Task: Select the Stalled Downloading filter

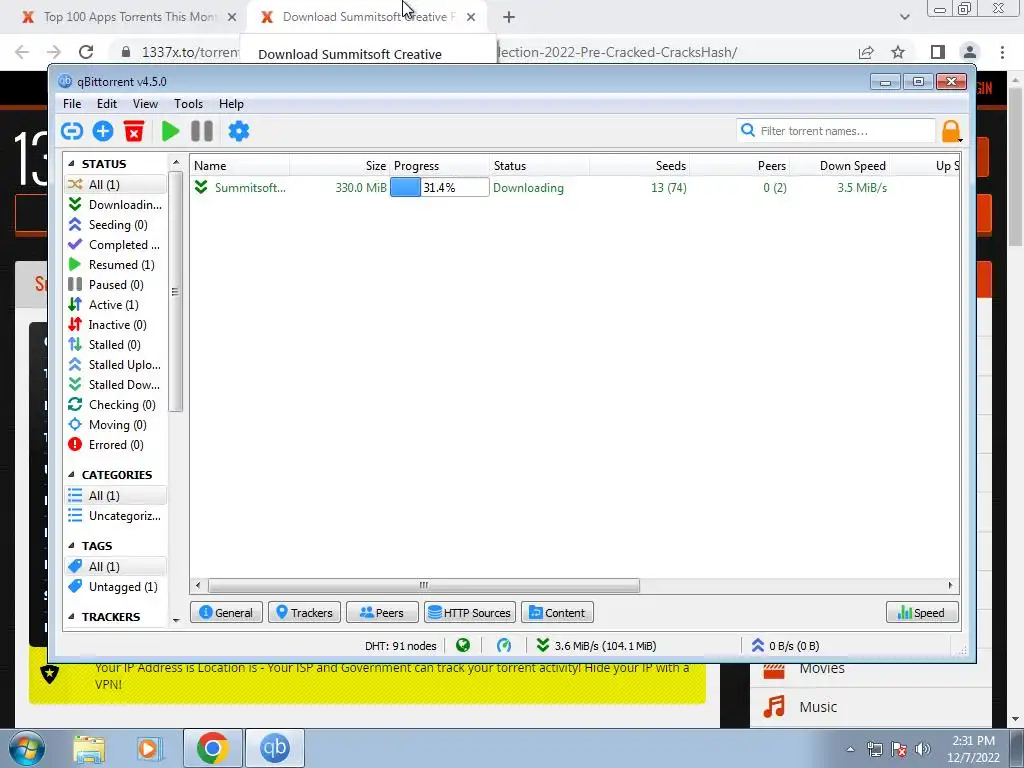Action: [x=116, y=385]
